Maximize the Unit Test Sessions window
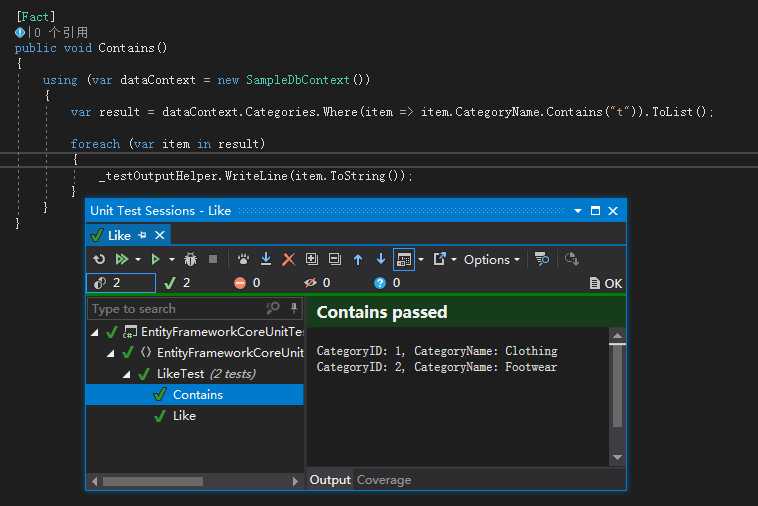758x506 pixels. tap(596, 211)
